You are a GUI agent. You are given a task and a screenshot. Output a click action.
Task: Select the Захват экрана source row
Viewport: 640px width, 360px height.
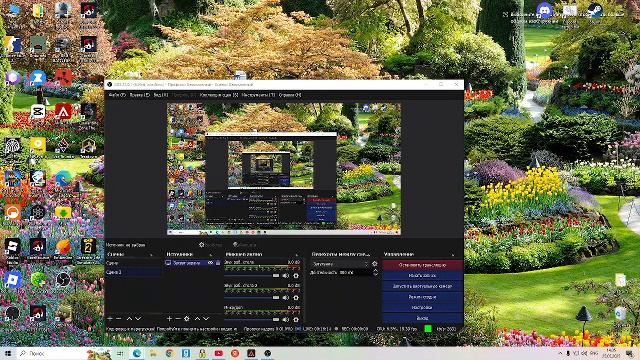193,263
